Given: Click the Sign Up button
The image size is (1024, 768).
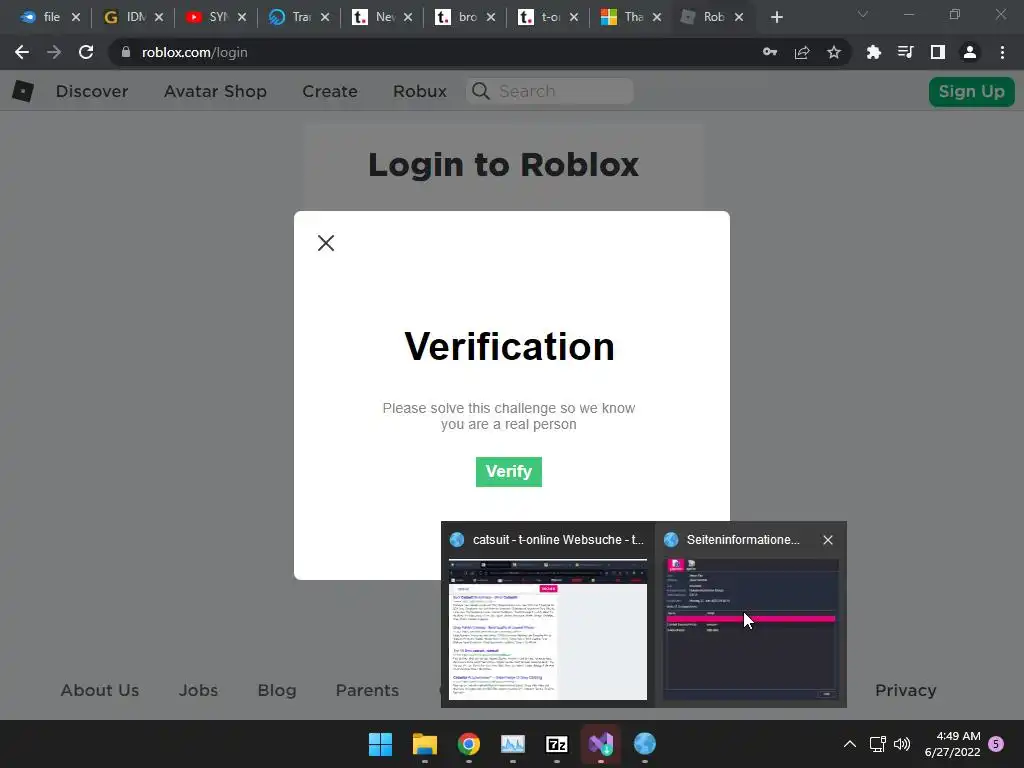Looking at the screenshot, I should point(972,91).
